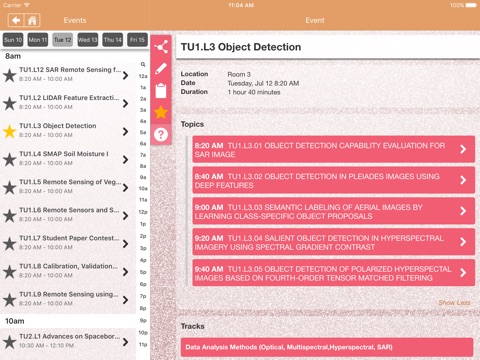Open TU1.L5 Remote Sensing of Veg chevron

click(125, 187)
